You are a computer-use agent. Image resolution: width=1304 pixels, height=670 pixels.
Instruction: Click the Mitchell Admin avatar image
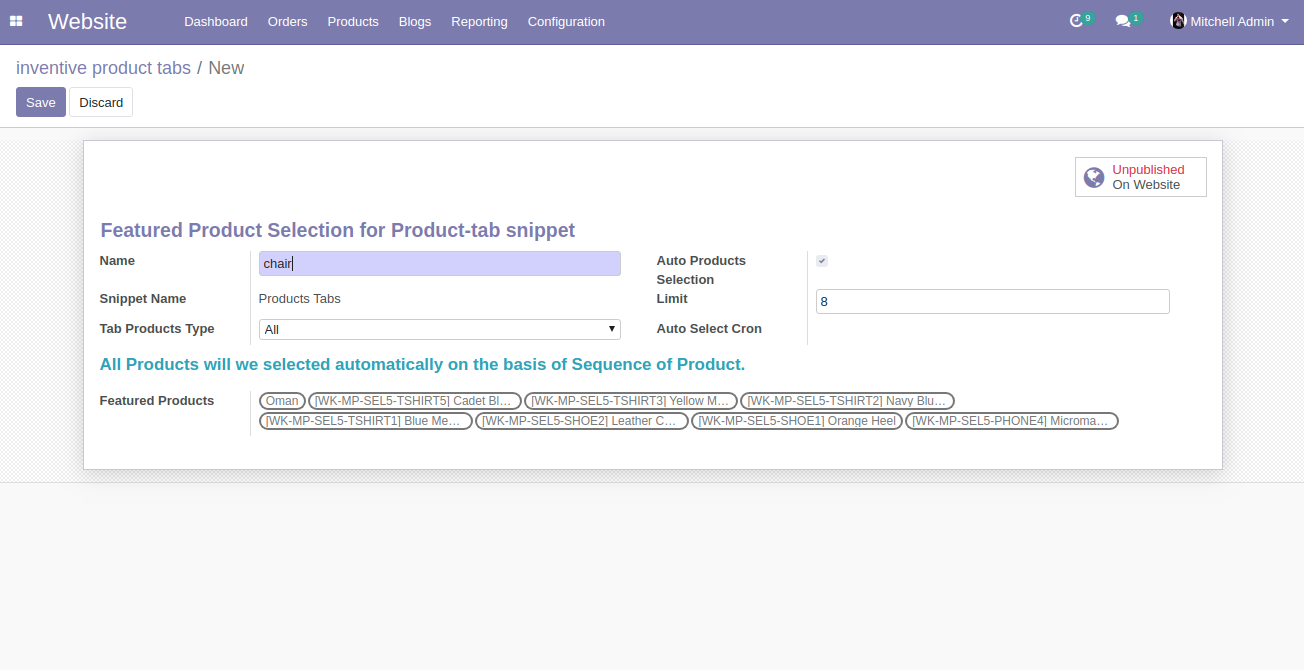pyautogui.click(x=1178, y=21)
